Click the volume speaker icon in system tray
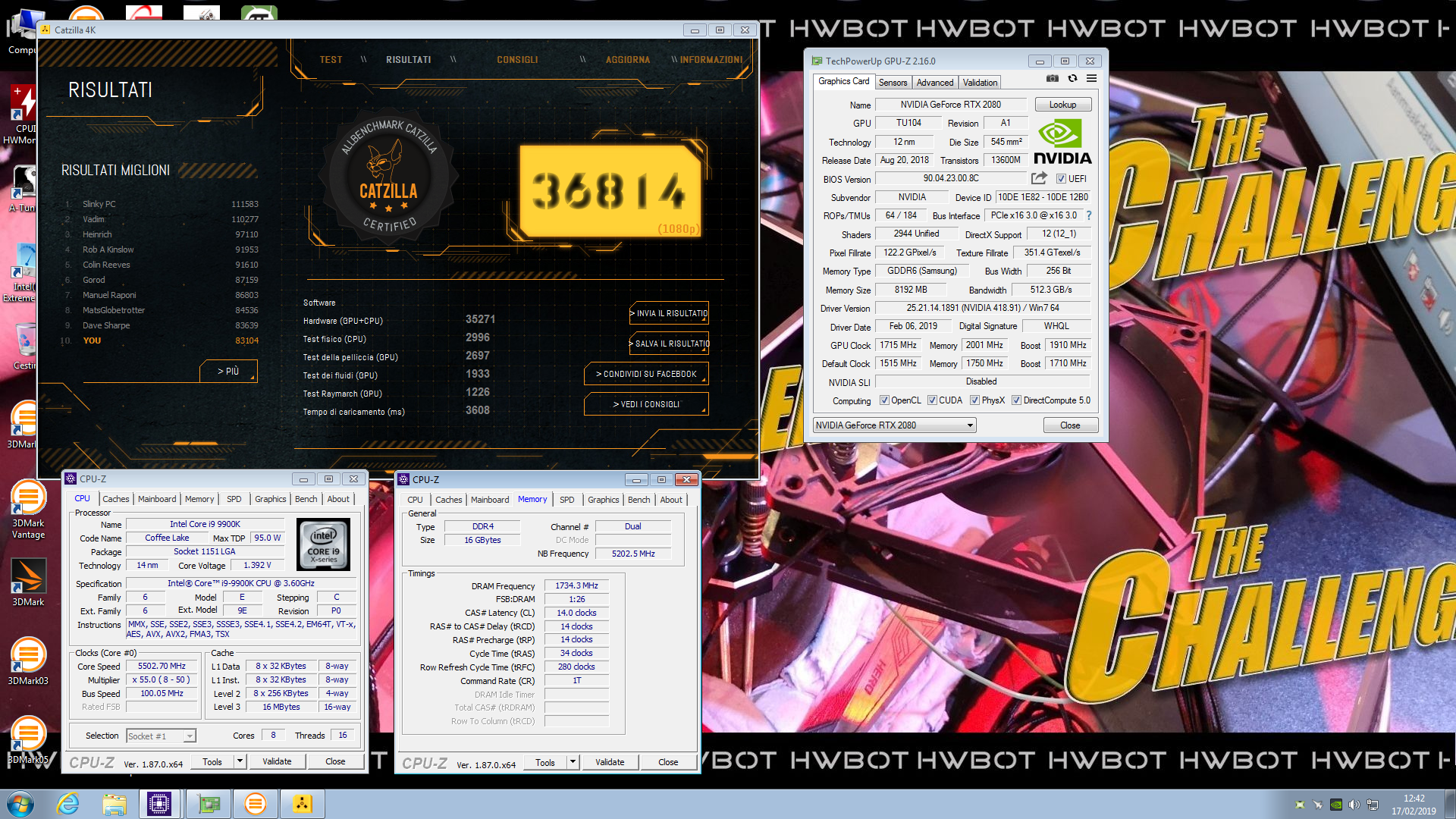Screen dimensions: 1456x819 pos(1354,805)
